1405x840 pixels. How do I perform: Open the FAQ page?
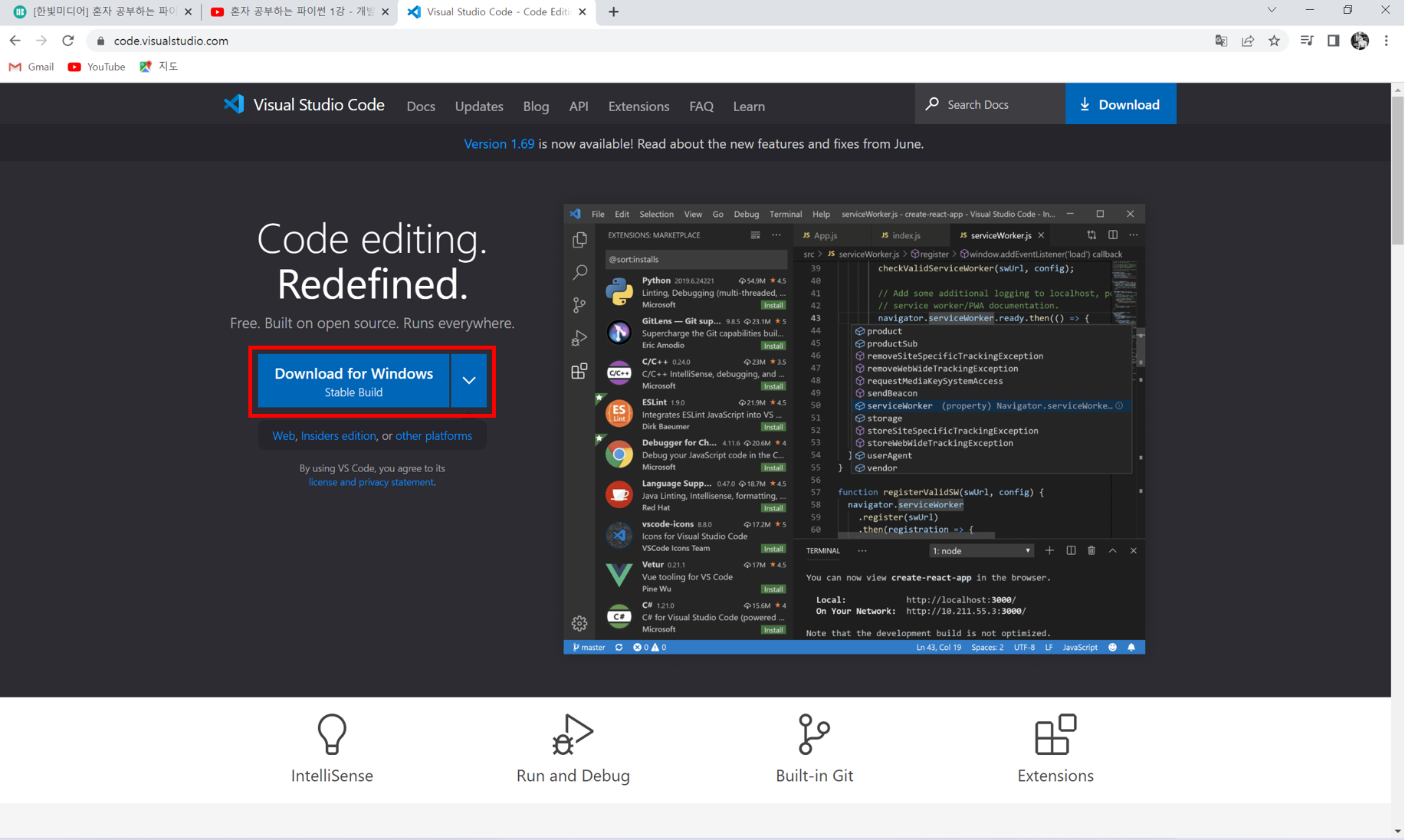point(701,107)
